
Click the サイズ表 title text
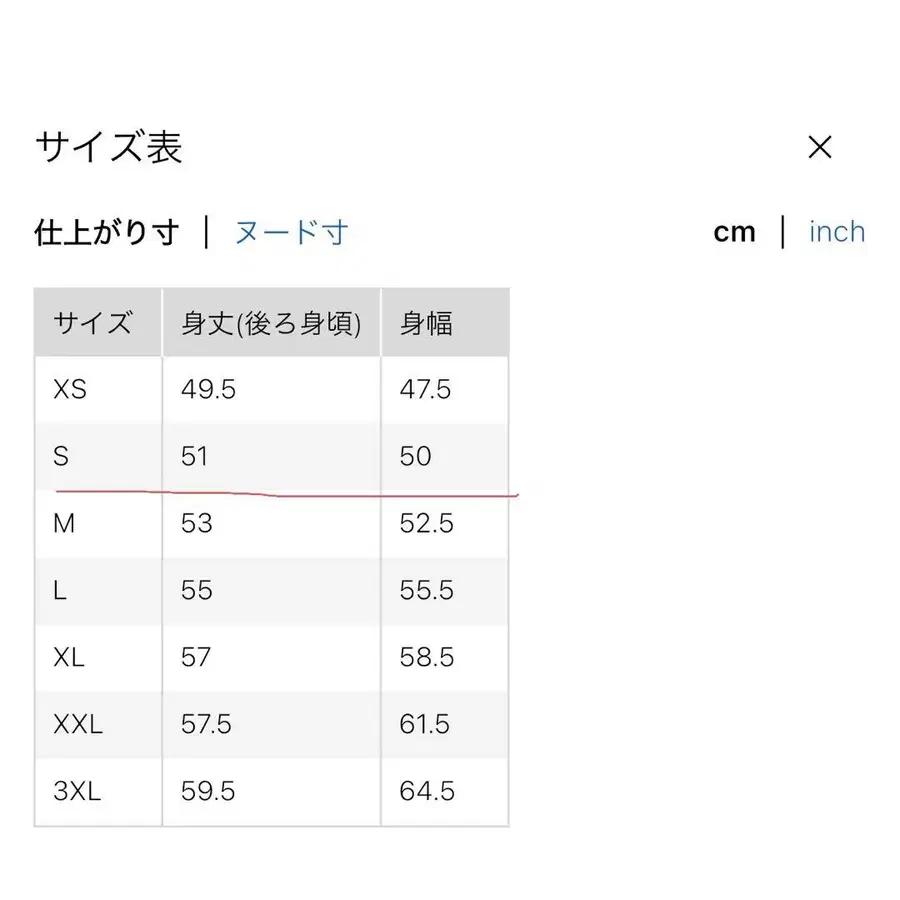pyautogui.click(x=110, y=148)
